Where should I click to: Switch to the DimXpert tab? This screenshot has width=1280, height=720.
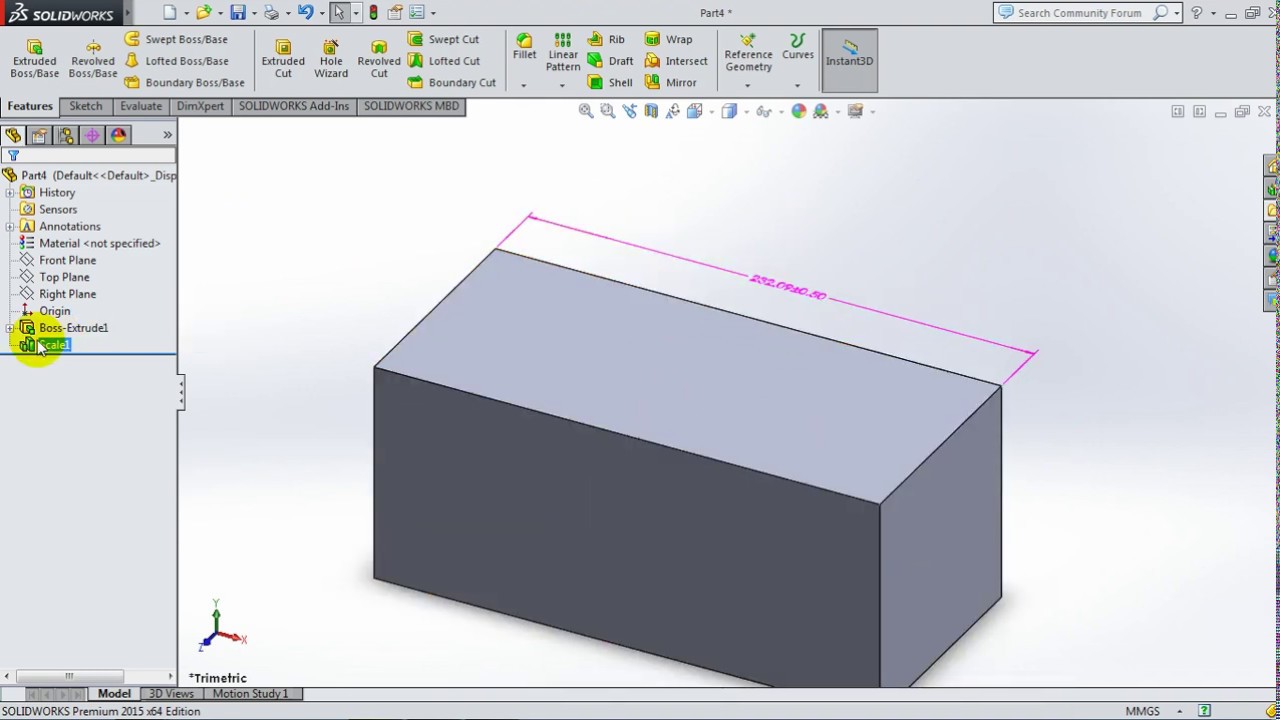tap(200, 106)
